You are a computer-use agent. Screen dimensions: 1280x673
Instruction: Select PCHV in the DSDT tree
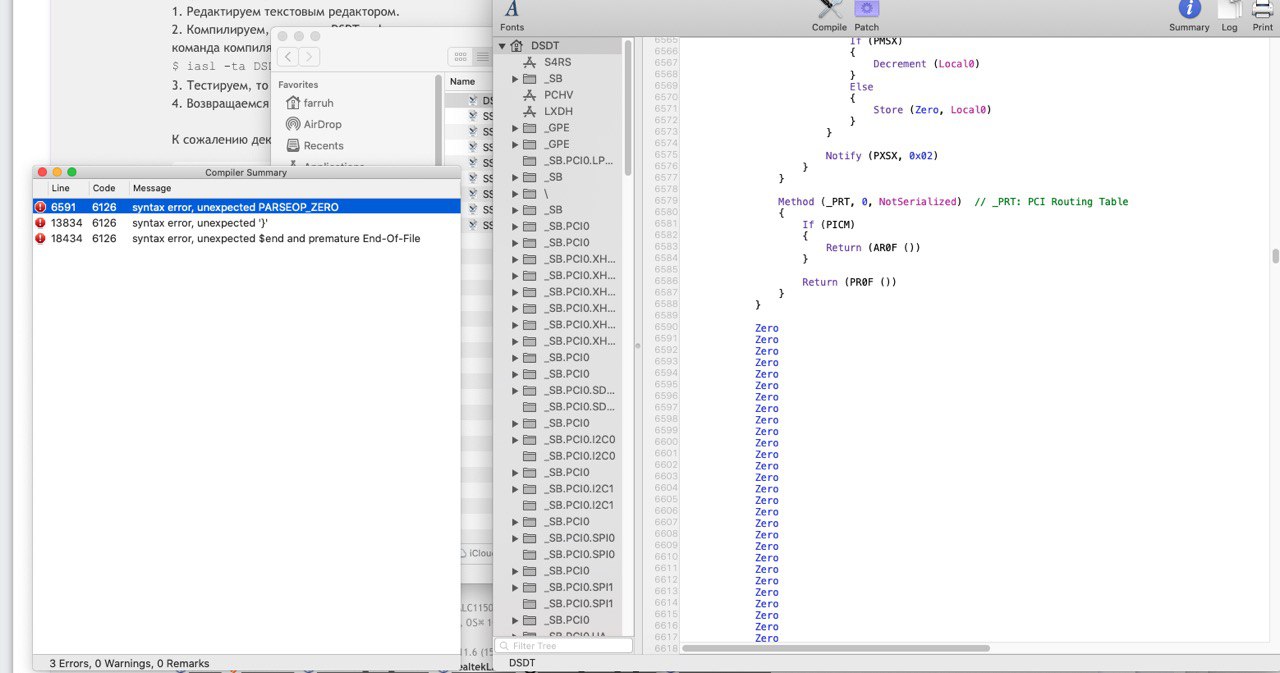558,95
